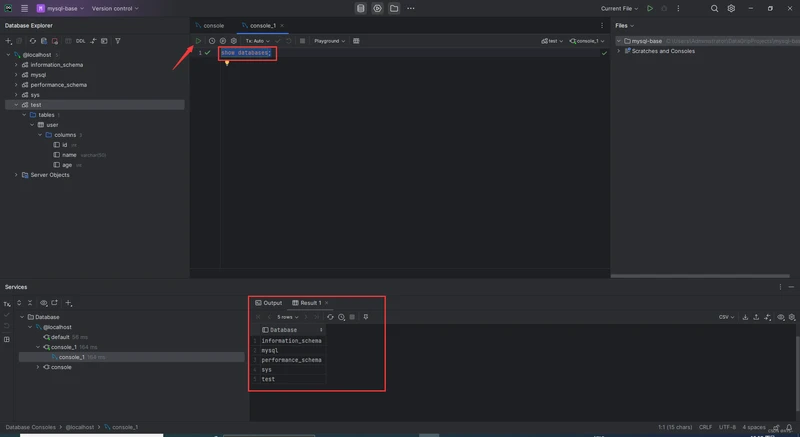Select the user table in the tree
800x437 pixels.
[52, 125]
